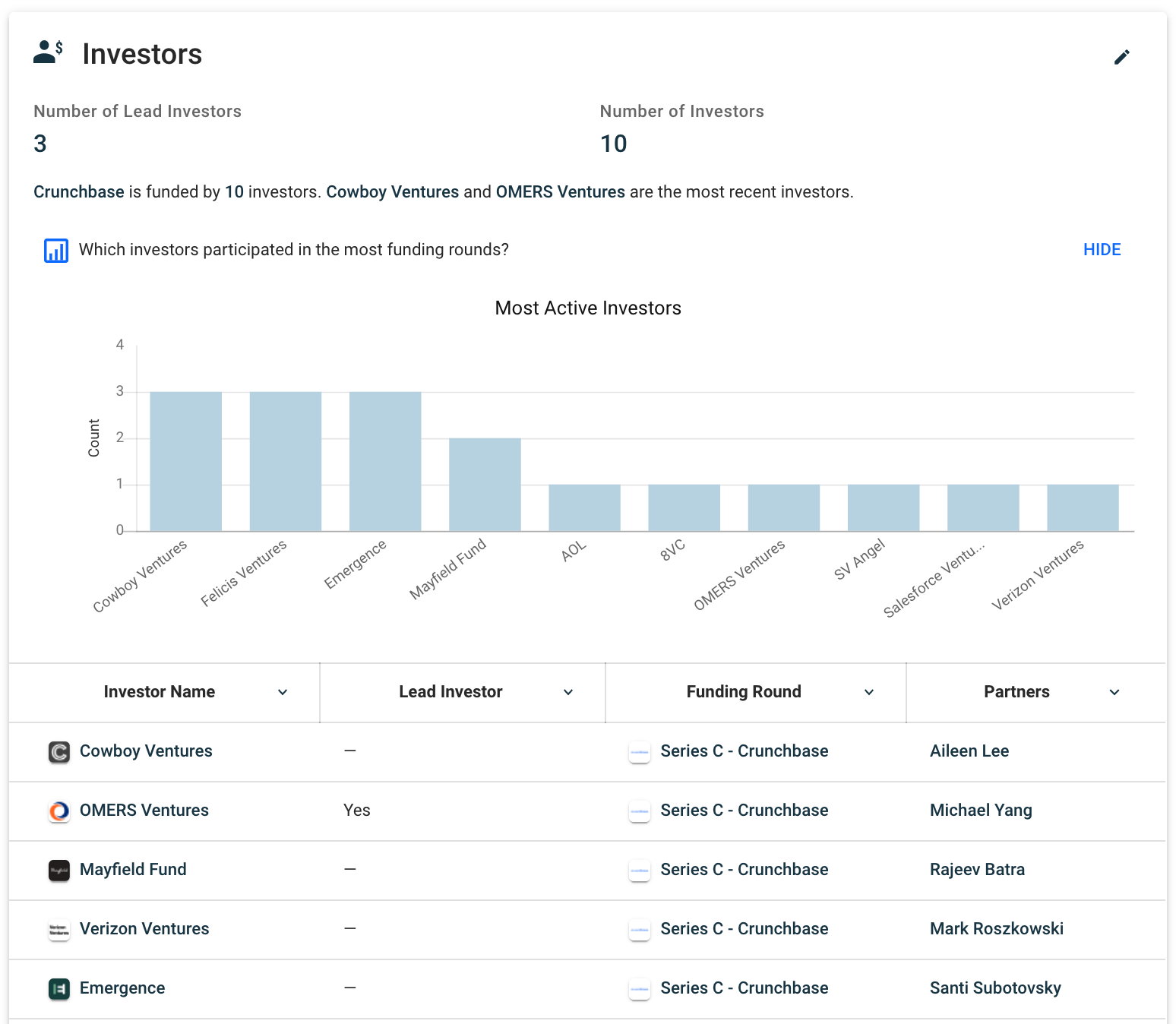
Task: Click the Felicis Ventures bar in chart
Action: (x=285, y=461)
